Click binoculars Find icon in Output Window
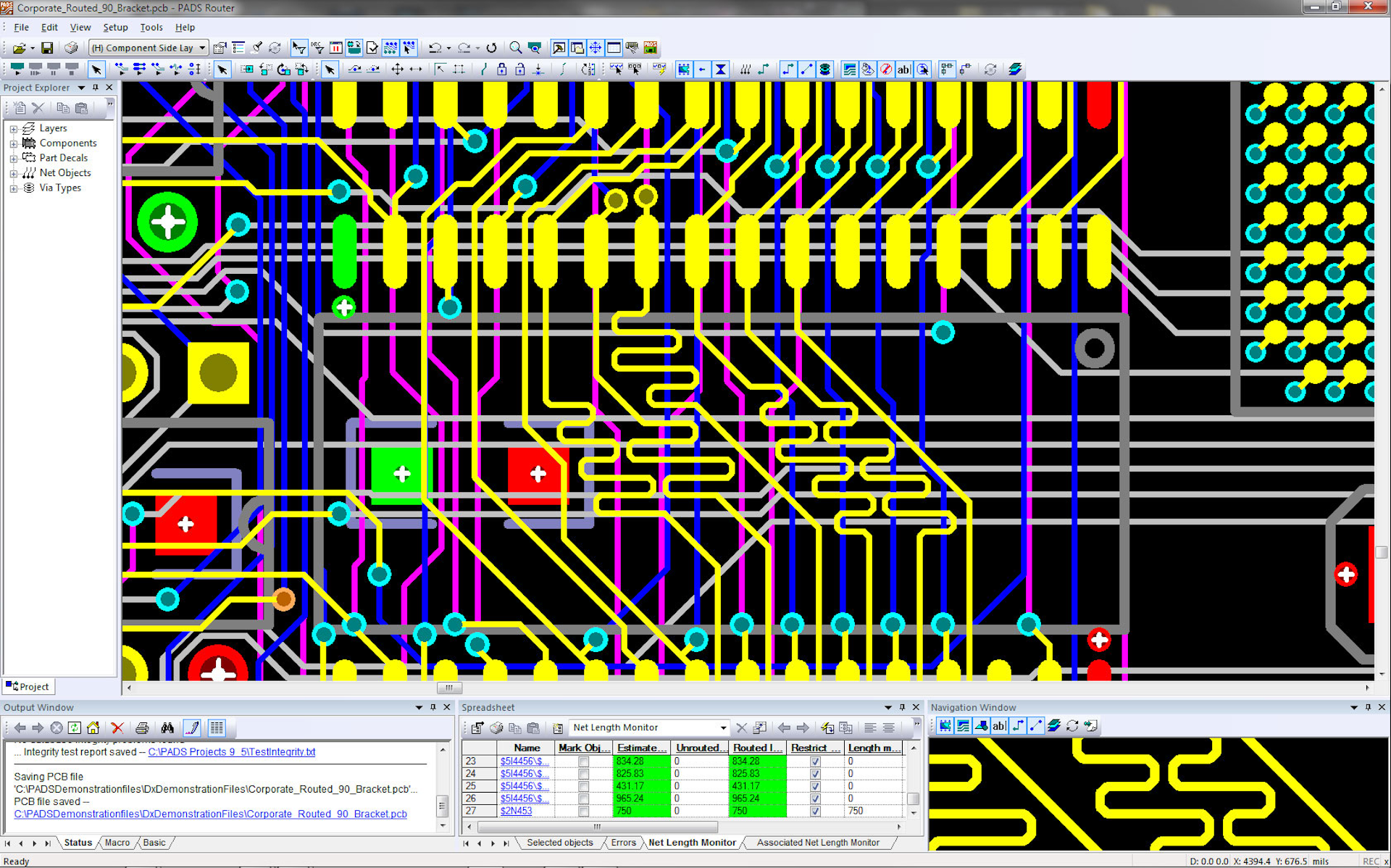The width and height of the screenshot is (1391, 868). (167, 727)
